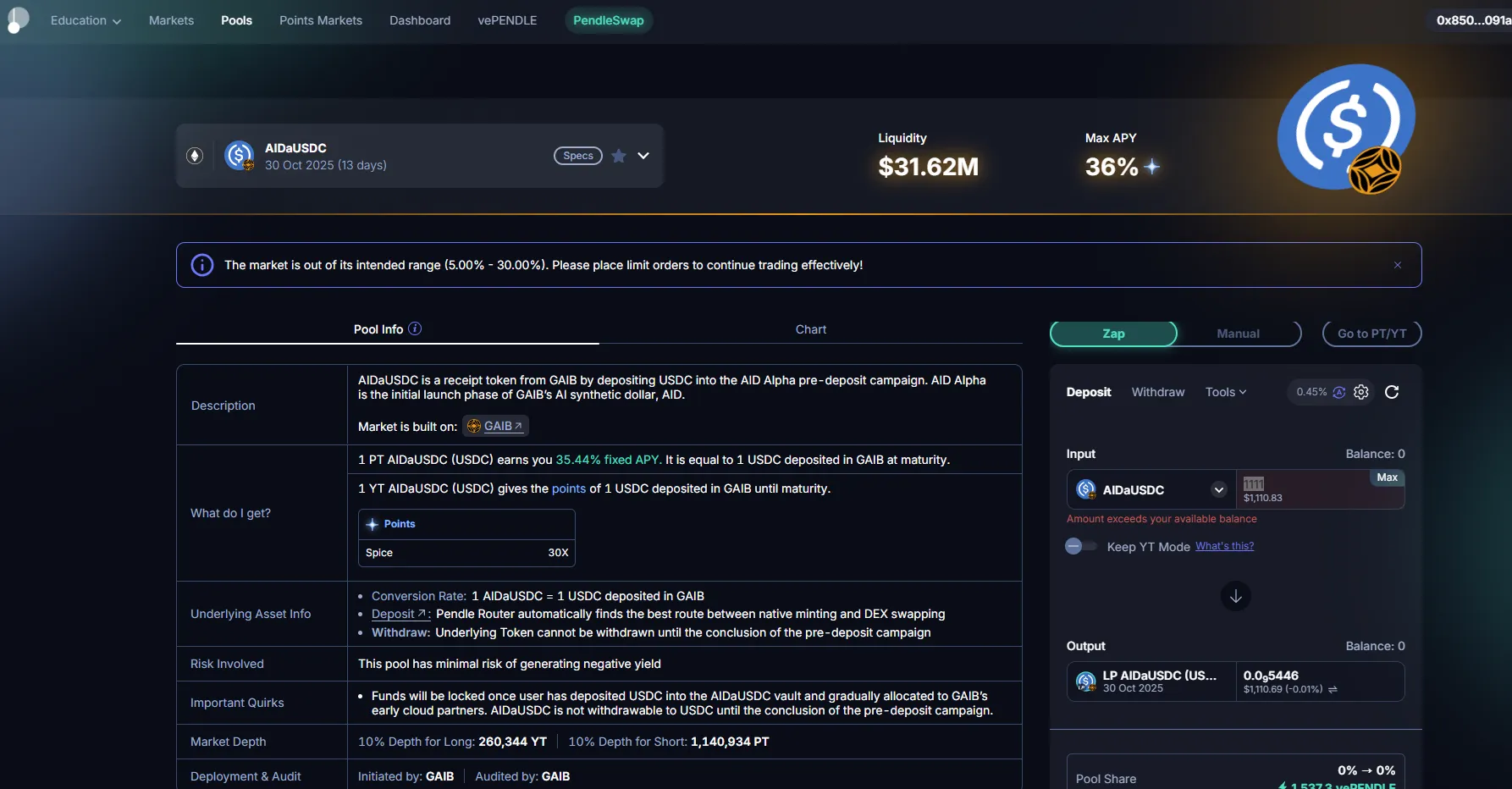Open slippage settings gear icon
The height and width of the screenshot is (789, 1512).
(1361, 392)
